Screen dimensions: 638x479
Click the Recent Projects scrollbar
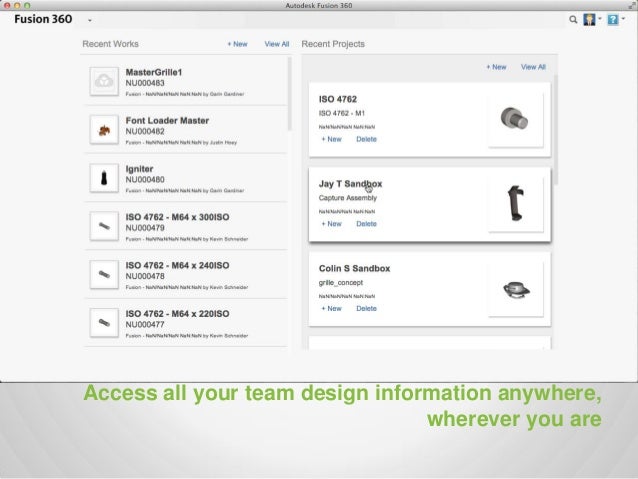(x=555, y=129)
